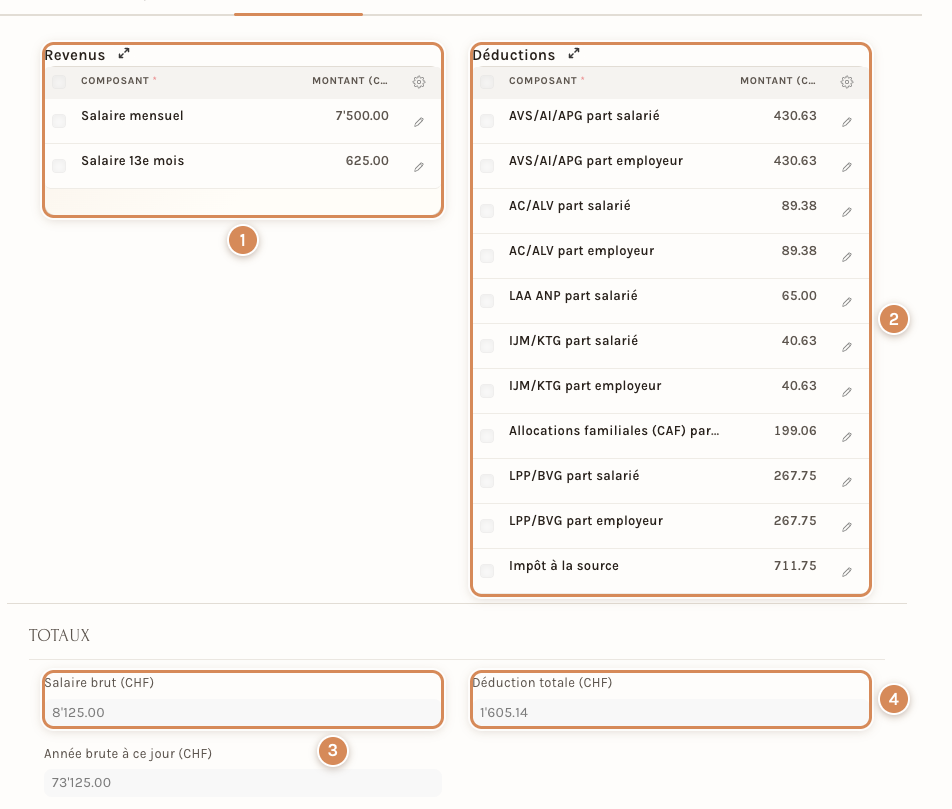Image resolution: width=952 pixels, height=809 pixels.
Task: Edit the AC/ALV part employeur row
Action: [847, 257]
